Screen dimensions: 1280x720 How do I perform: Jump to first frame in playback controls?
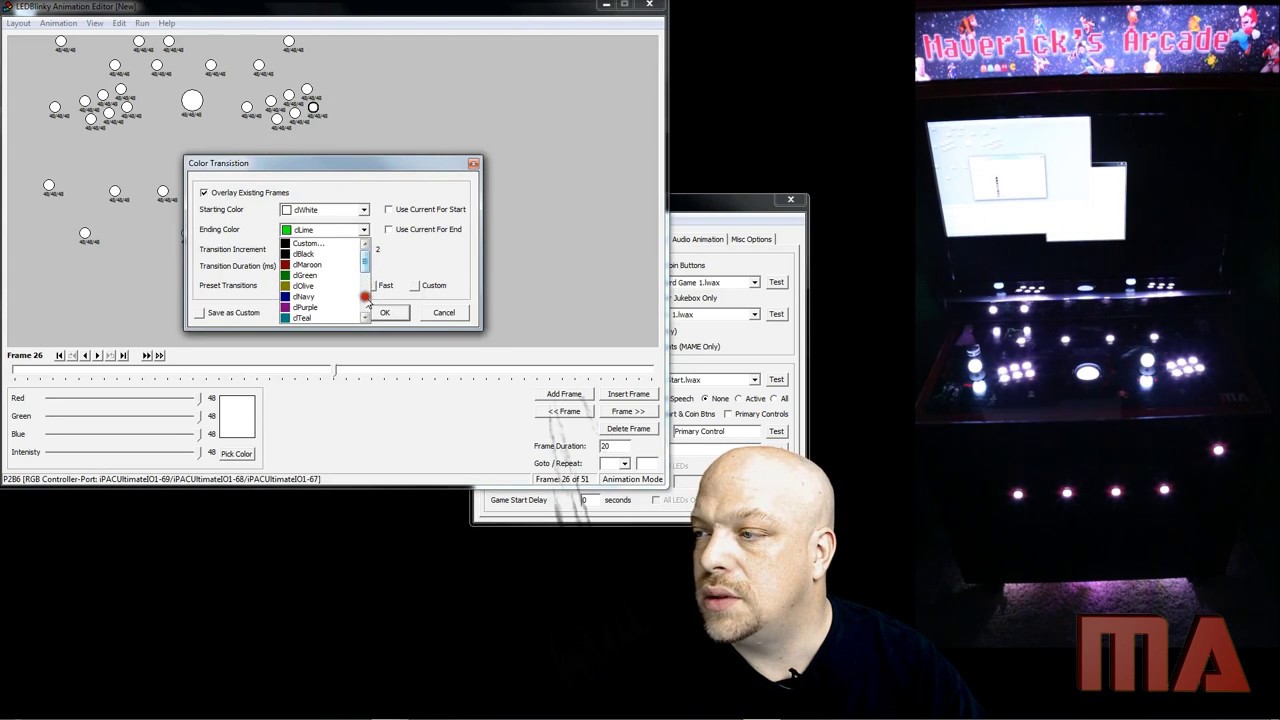(60, 355)
